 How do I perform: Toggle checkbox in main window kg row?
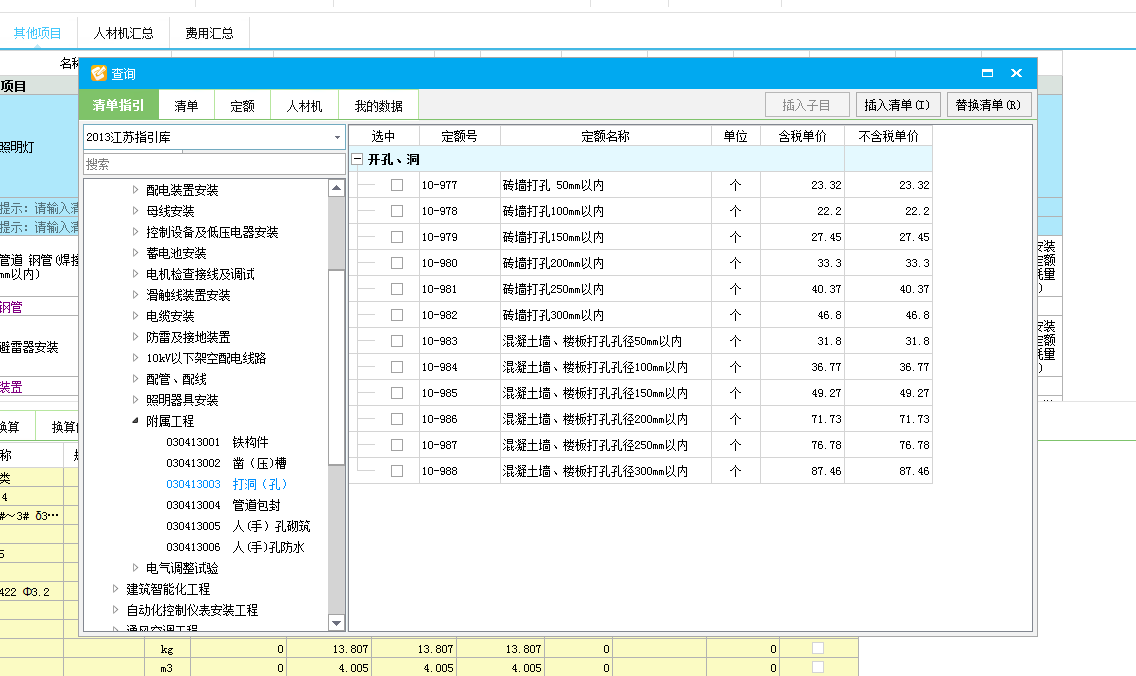(818, 648)
